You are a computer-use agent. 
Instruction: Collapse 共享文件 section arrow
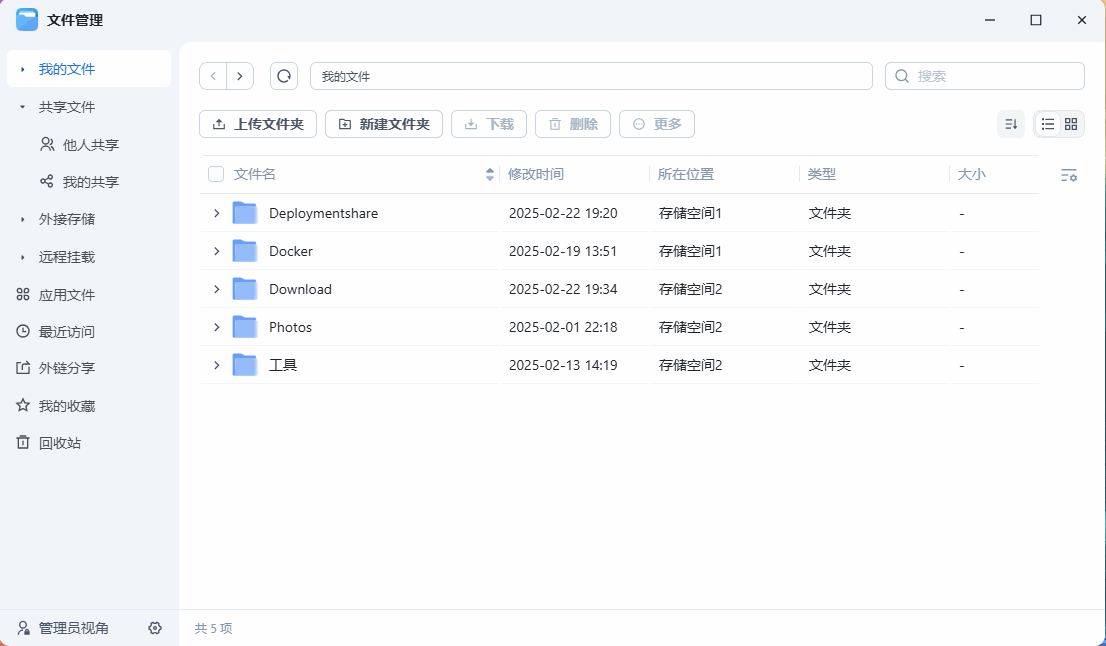tap(23, 107)
